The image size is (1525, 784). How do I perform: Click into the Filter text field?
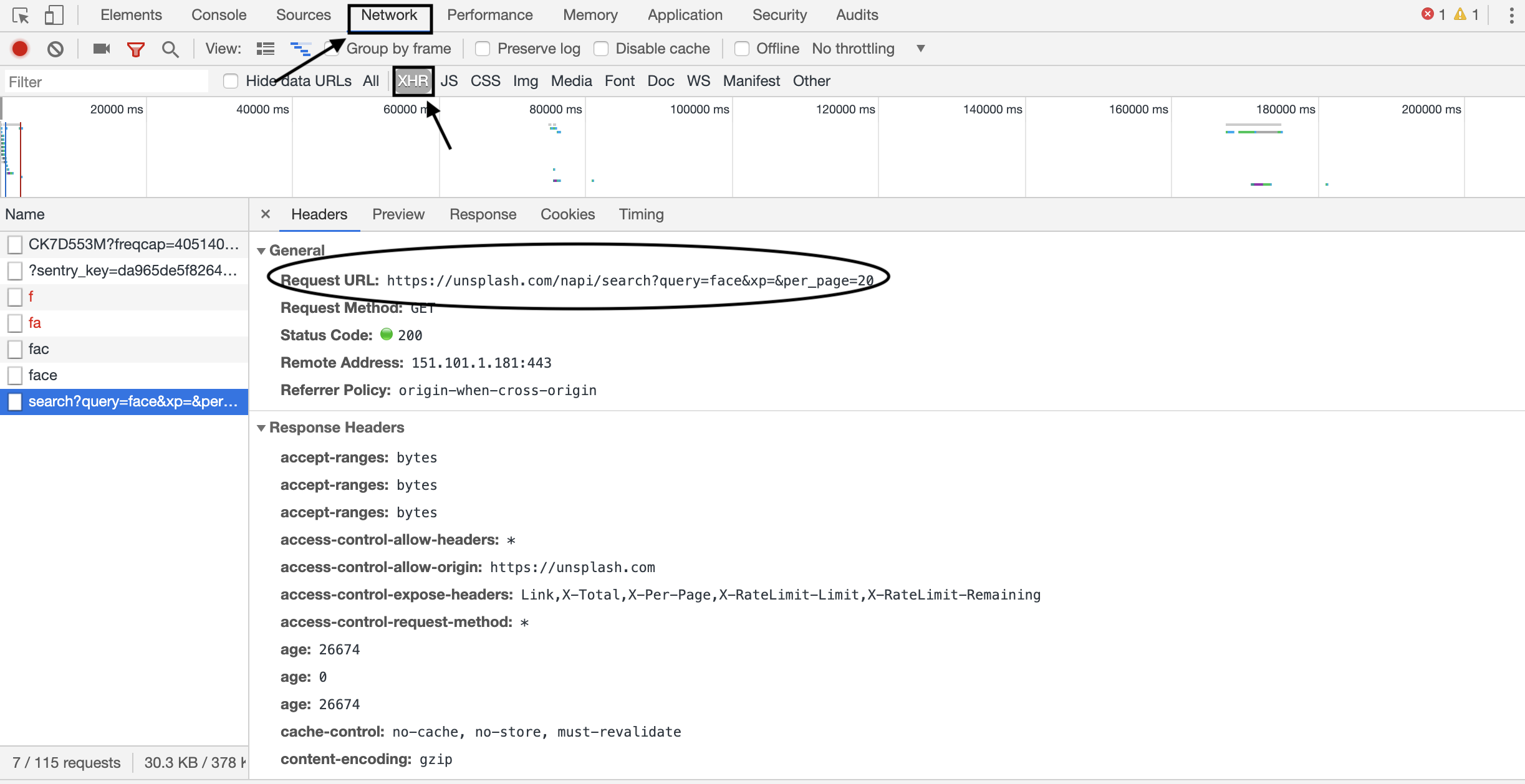[x=106, y=82]
